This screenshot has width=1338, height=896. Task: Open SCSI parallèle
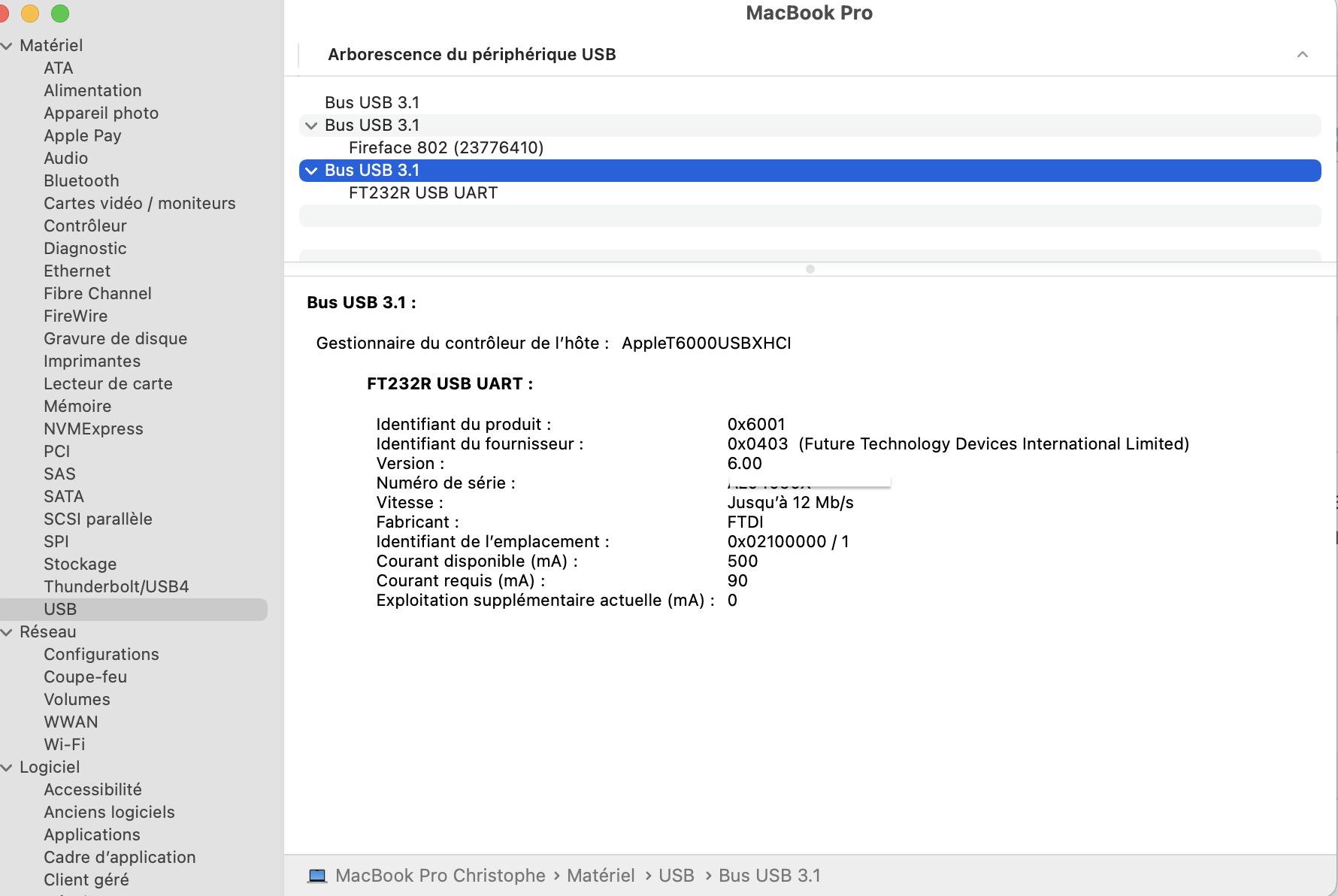(98, 519)
